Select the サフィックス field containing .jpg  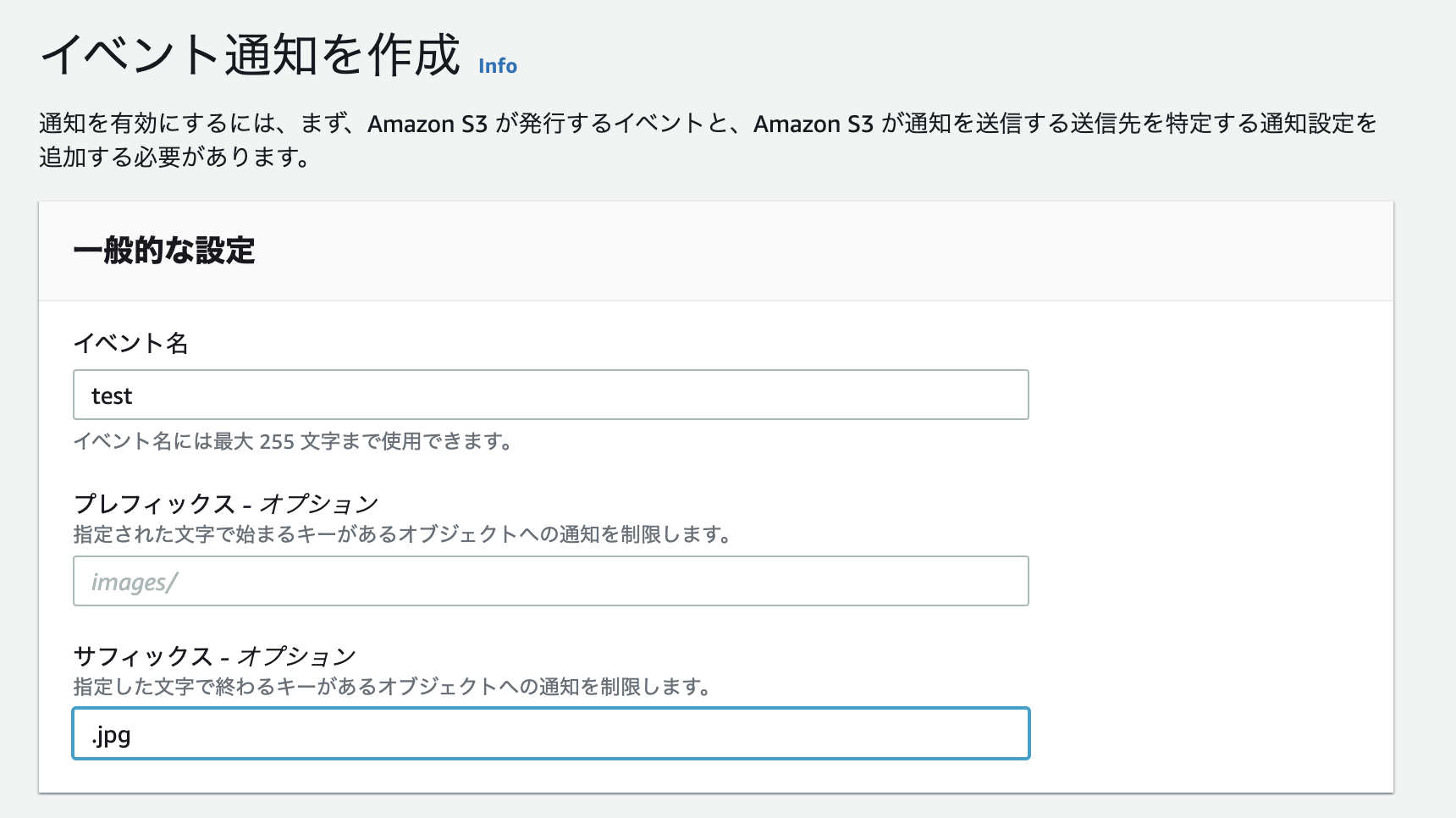[550, 734]
